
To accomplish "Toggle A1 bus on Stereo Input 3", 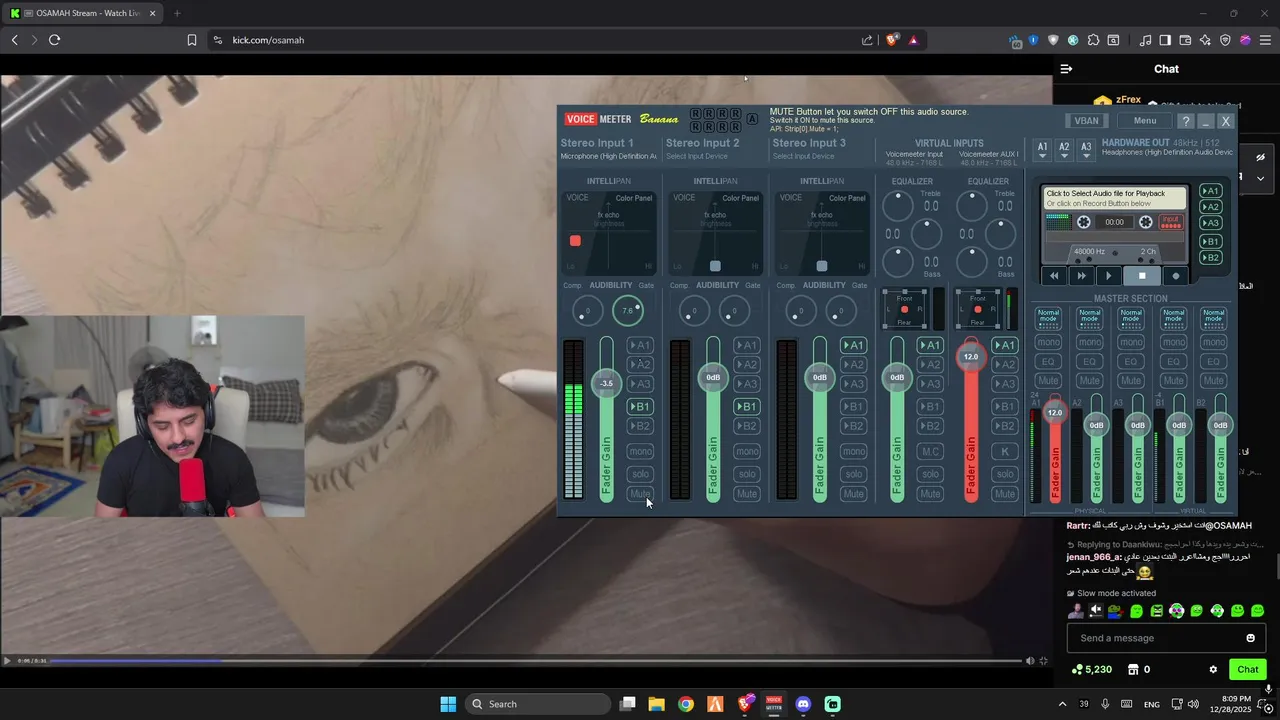I will [x=853, y=346].
